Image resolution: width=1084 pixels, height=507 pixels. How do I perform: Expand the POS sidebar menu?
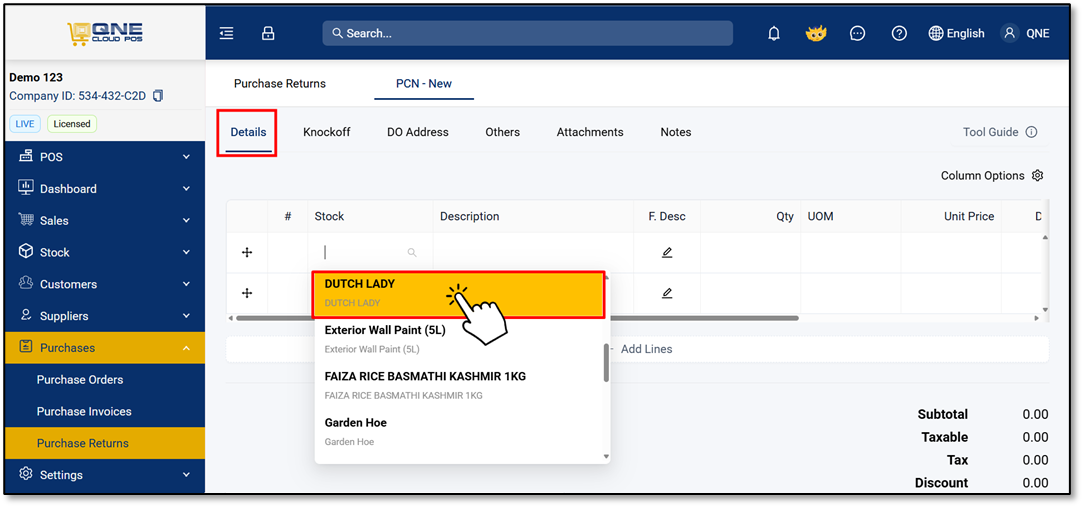[x=104, y=157]
